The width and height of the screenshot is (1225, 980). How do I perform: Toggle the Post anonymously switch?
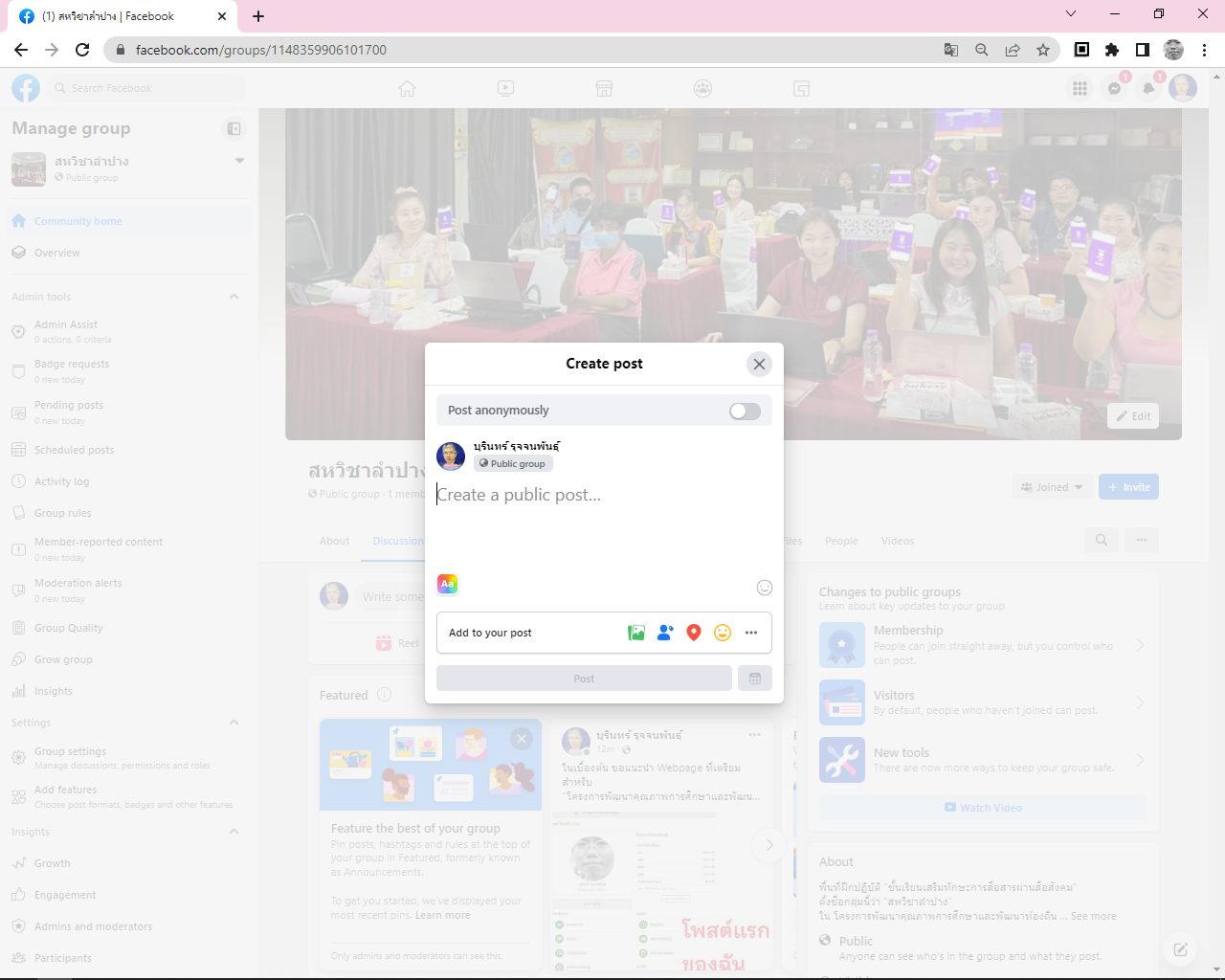coord(745,411)
